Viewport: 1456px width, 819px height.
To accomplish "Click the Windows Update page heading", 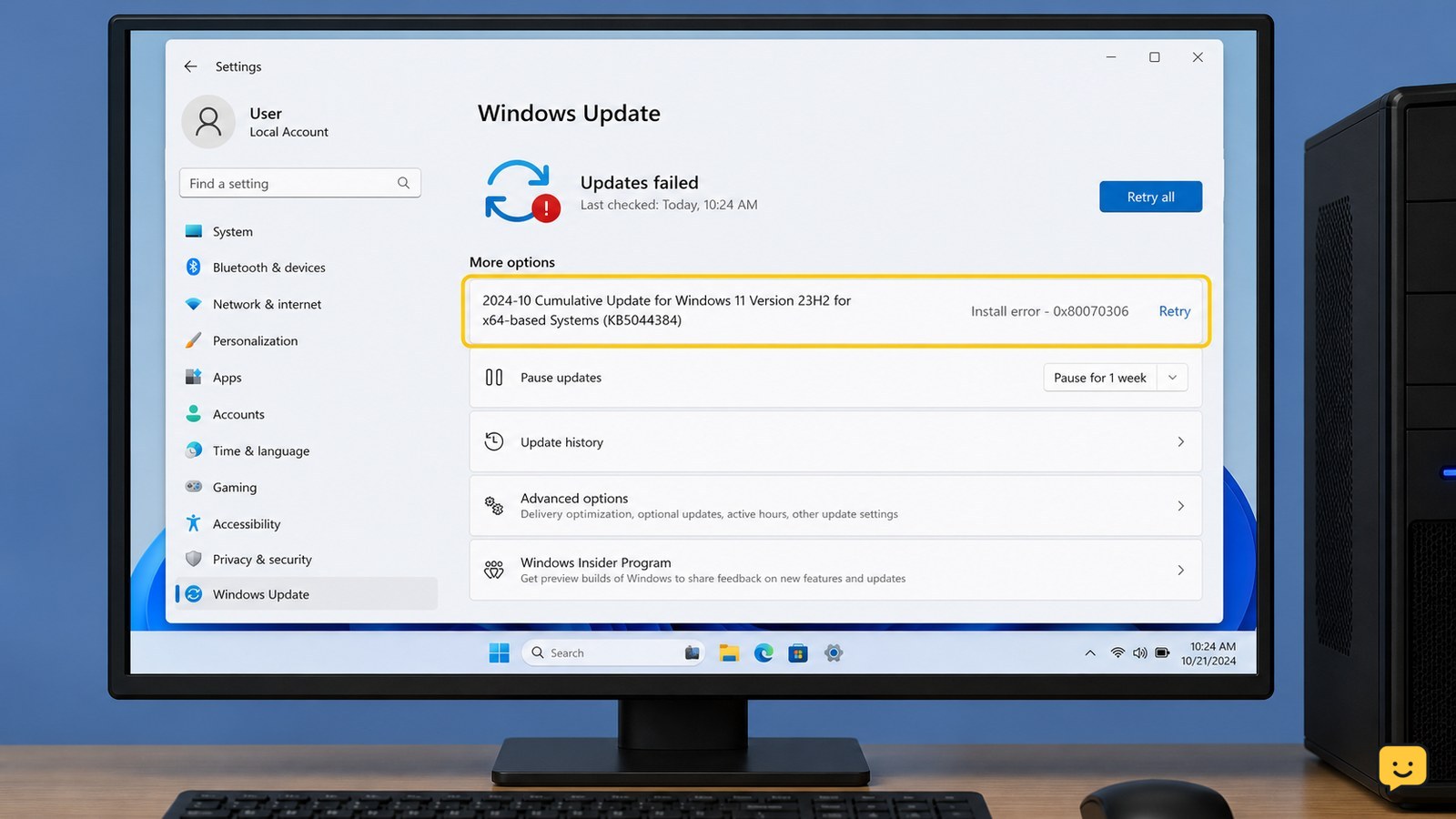I will (569, 113).
